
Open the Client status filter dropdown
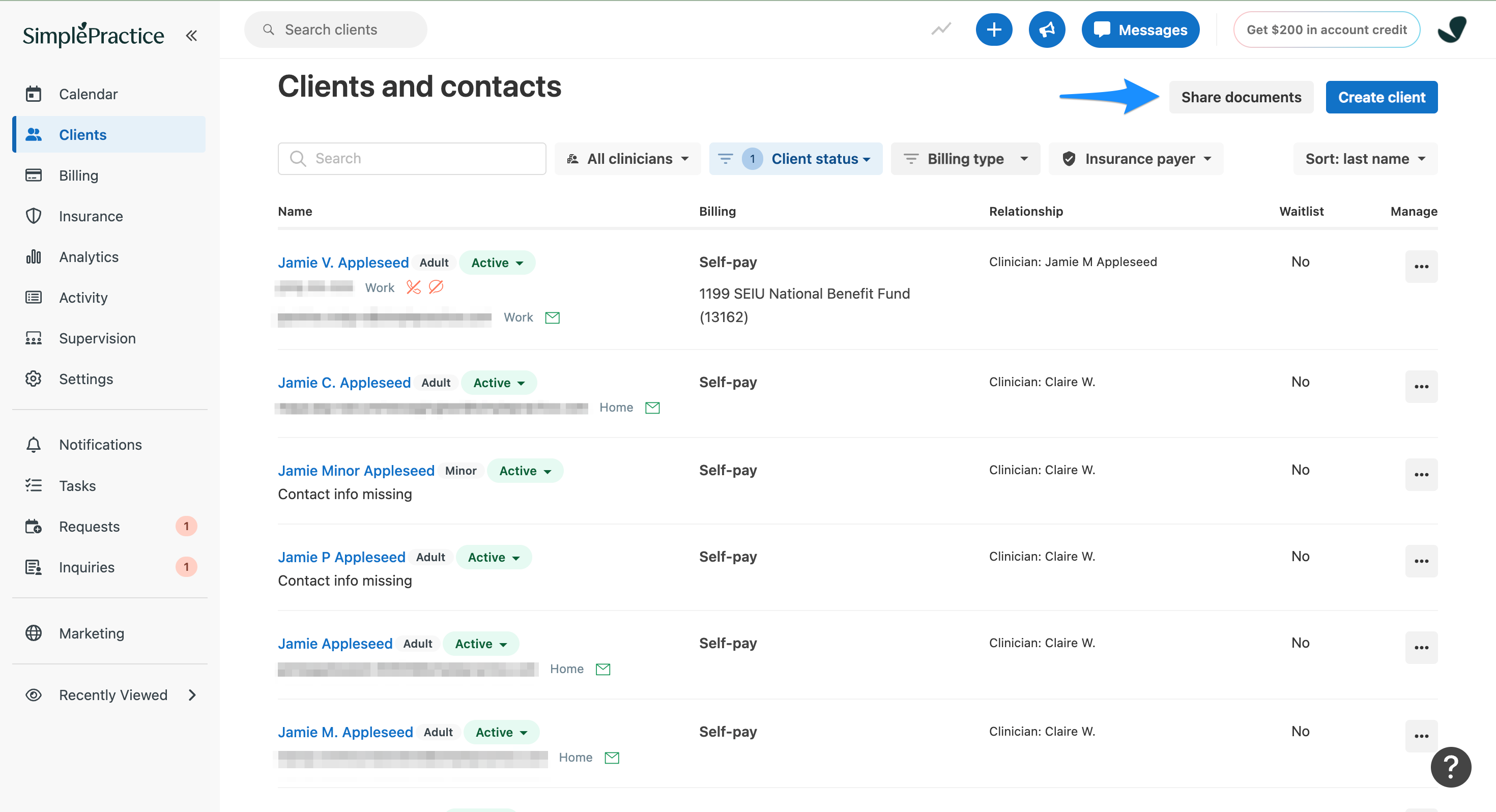tap(795, 159)
